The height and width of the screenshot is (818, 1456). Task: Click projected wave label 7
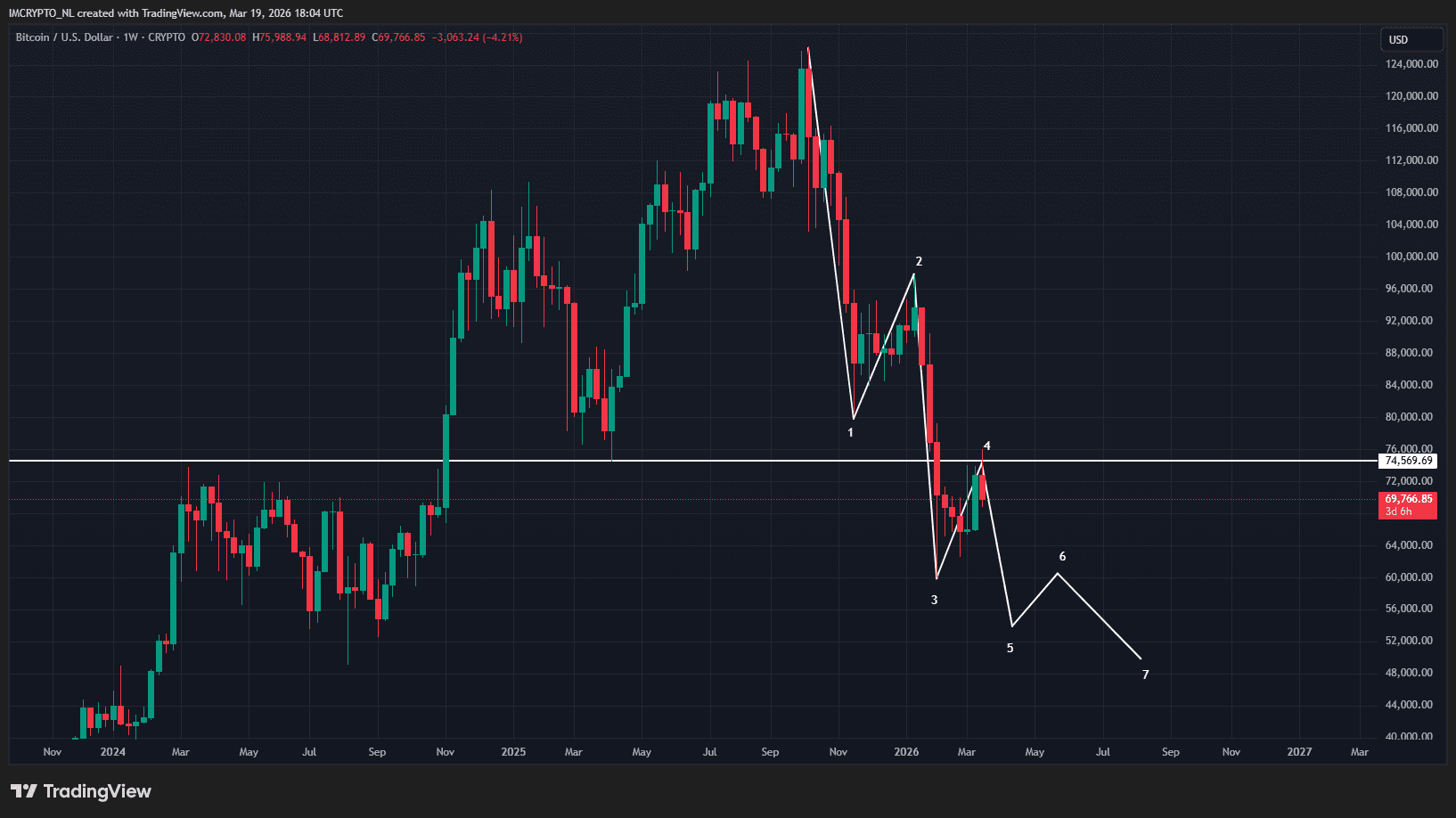tap(1145, 675)
